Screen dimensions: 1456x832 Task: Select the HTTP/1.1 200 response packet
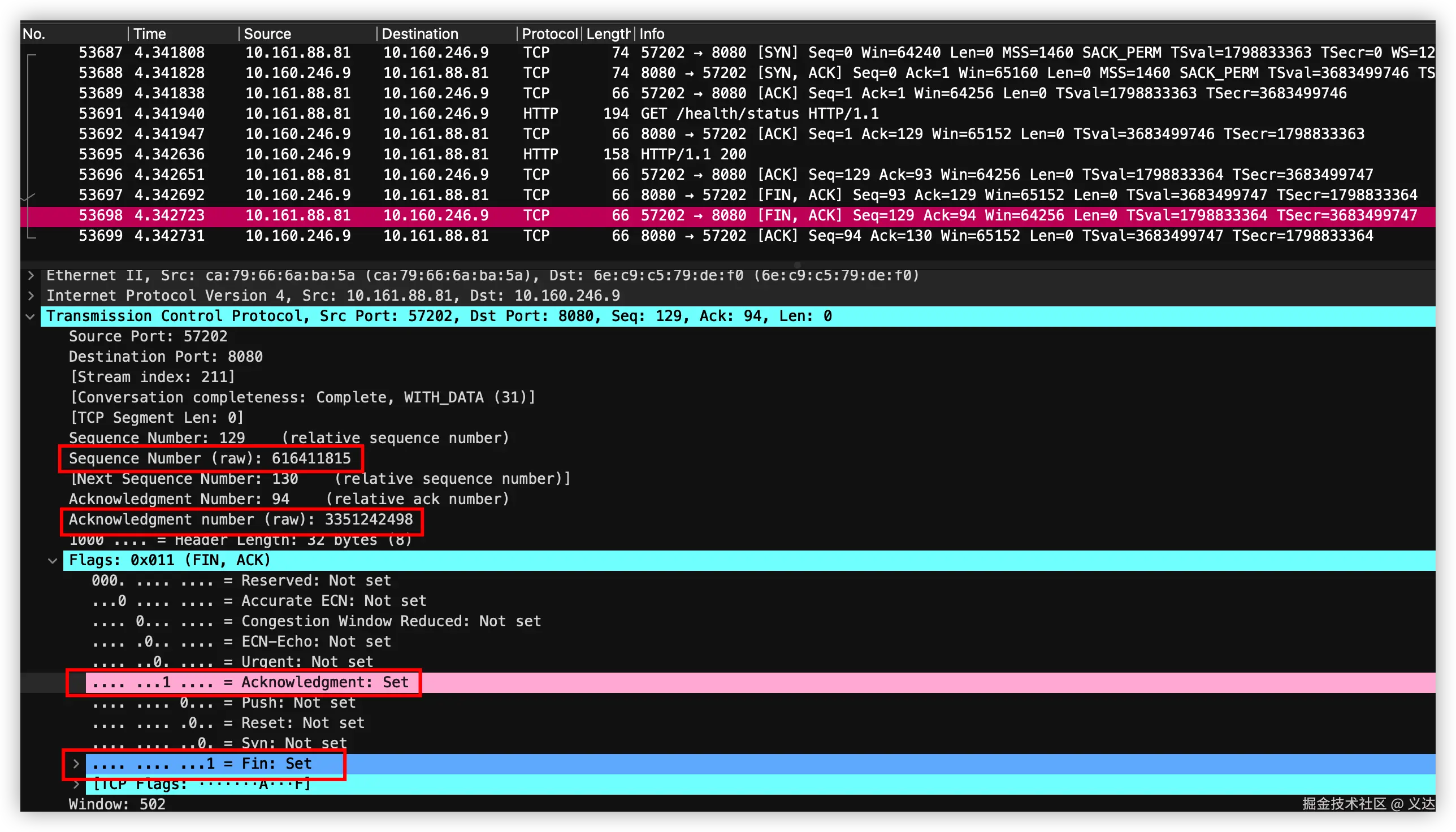pos(693,154)
